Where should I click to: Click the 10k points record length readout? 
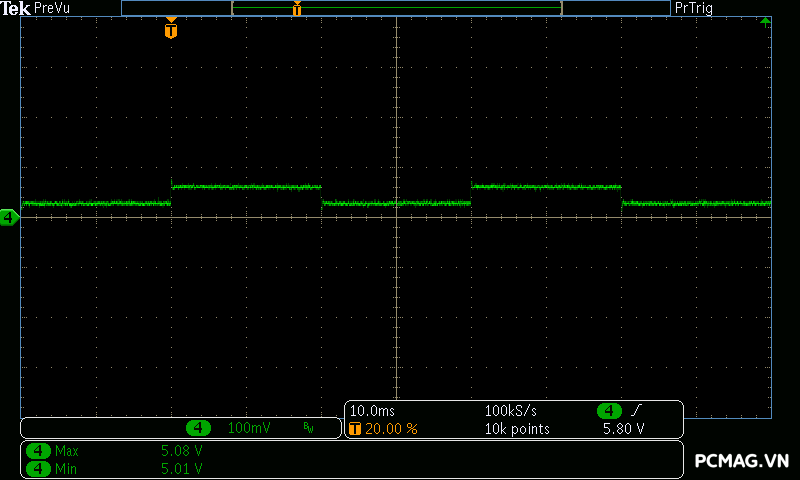[x=517, y=428]
